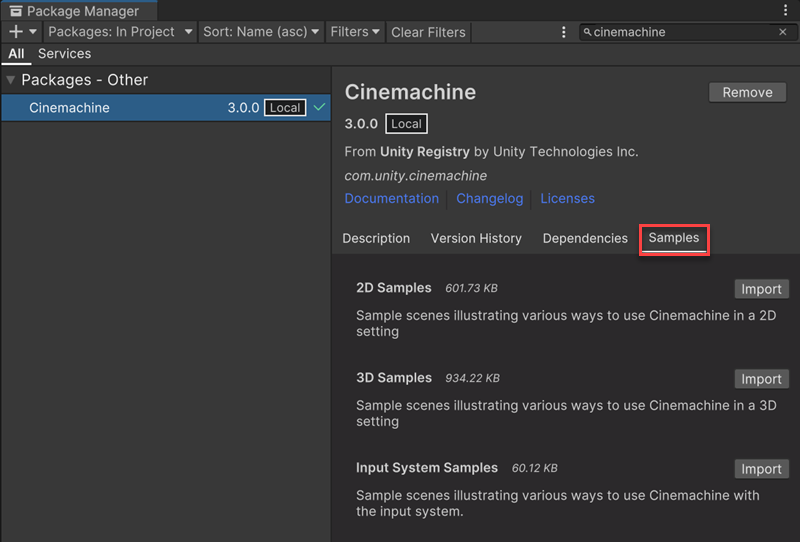Import the 2D Samples

(761, 289)
